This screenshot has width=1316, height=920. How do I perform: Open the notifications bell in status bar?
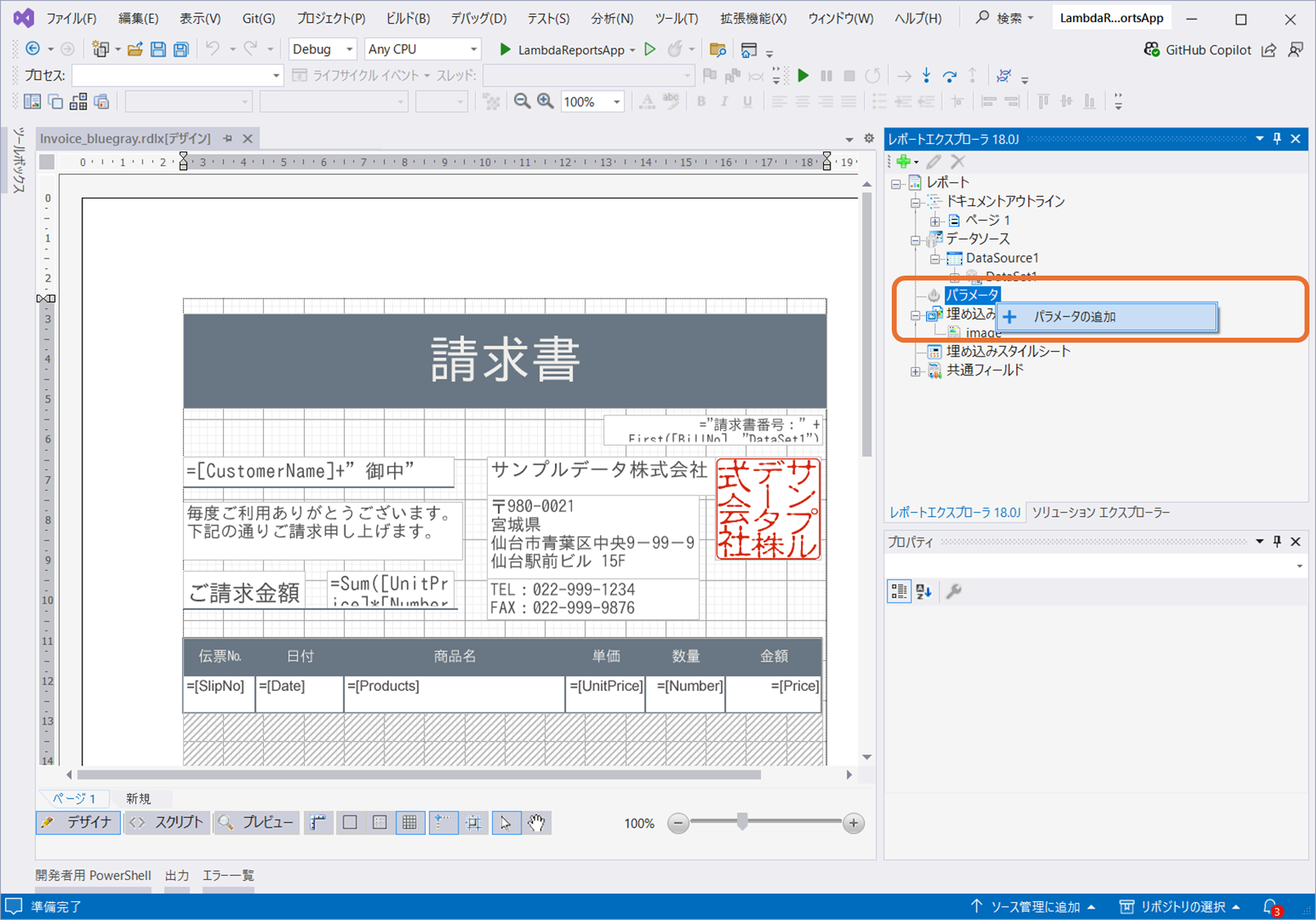[1272, 906]
